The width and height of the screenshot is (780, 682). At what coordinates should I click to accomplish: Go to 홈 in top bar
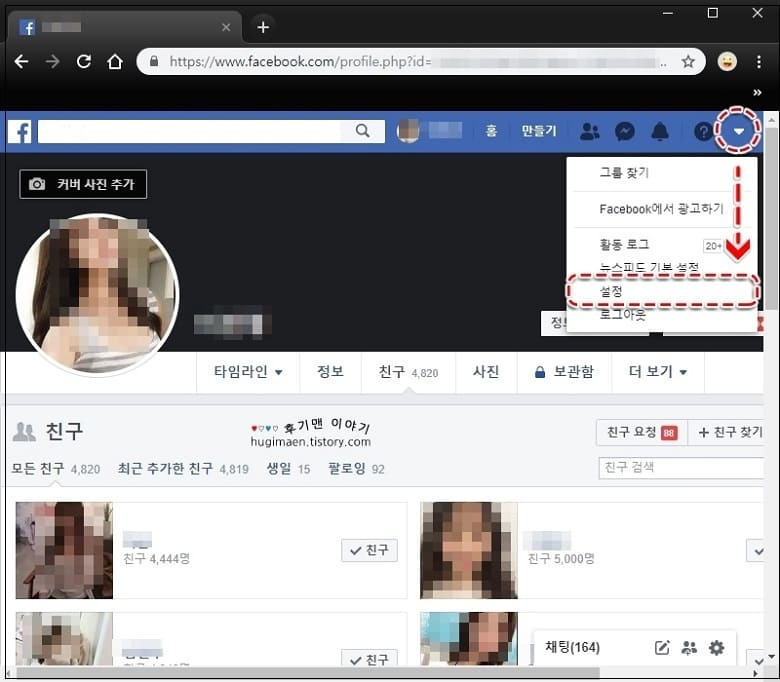coord(491,131)
